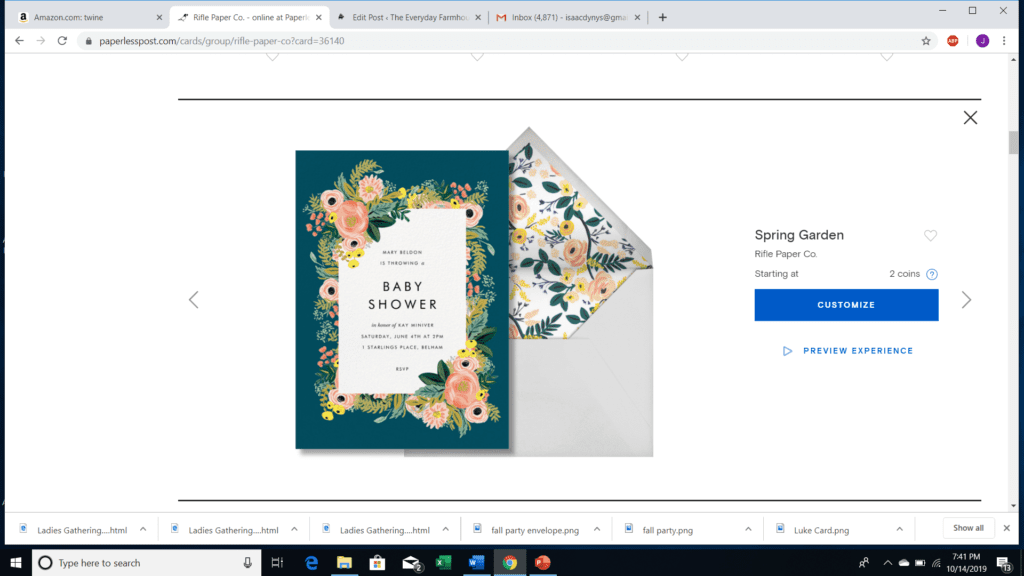Open Microsoft Edge from the taskbar
1024x576 pixels.
click(311, 562)
